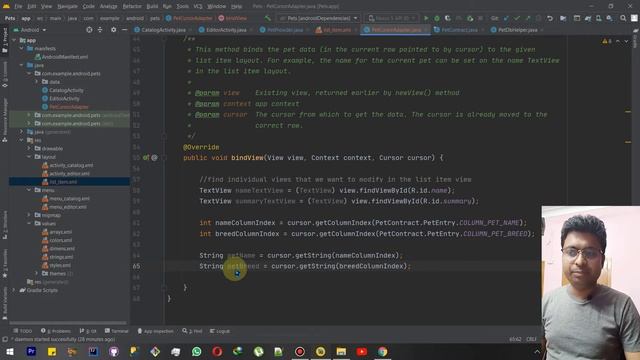Select strings.xml in values folder
This screenshot has height=360, width=640.
(x=61, y=257)
